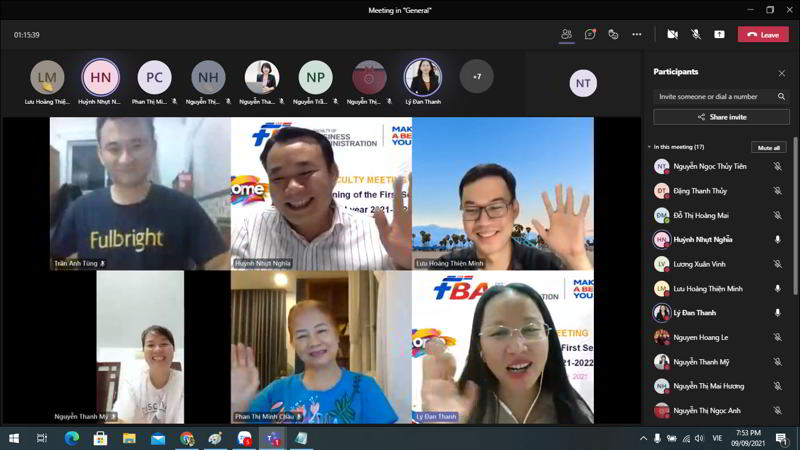Screen dimensions: 800x450
Task: Click the muted mic icon beside Nguyễn Thanh Mỹ
Action: [778, 362]
